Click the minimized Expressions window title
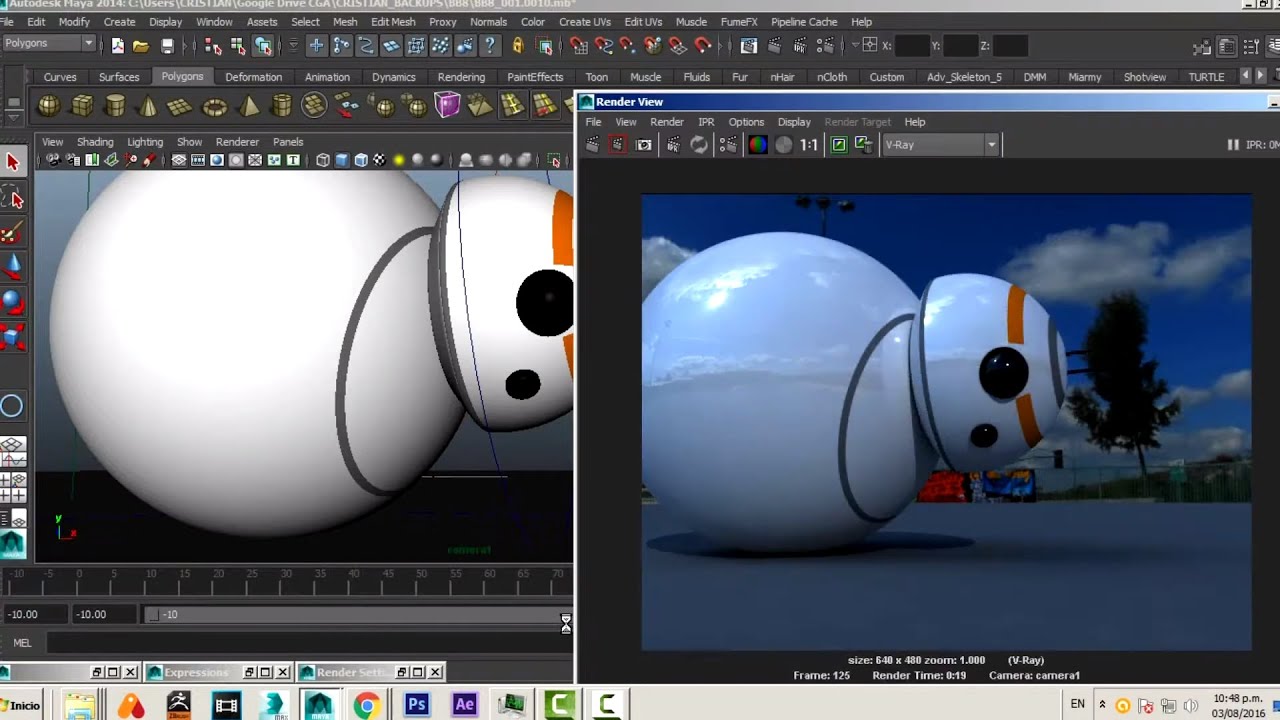 click(x=196, y=672)
